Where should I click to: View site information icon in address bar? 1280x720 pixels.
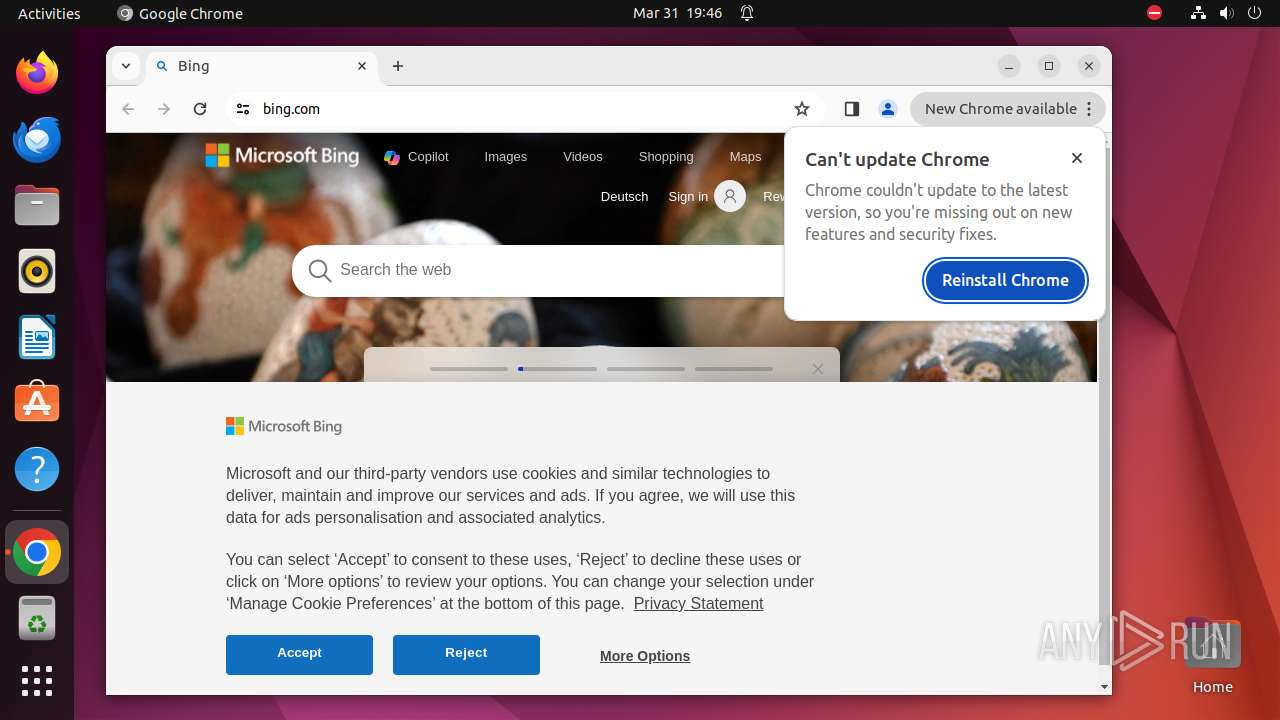tap(243, 109)
